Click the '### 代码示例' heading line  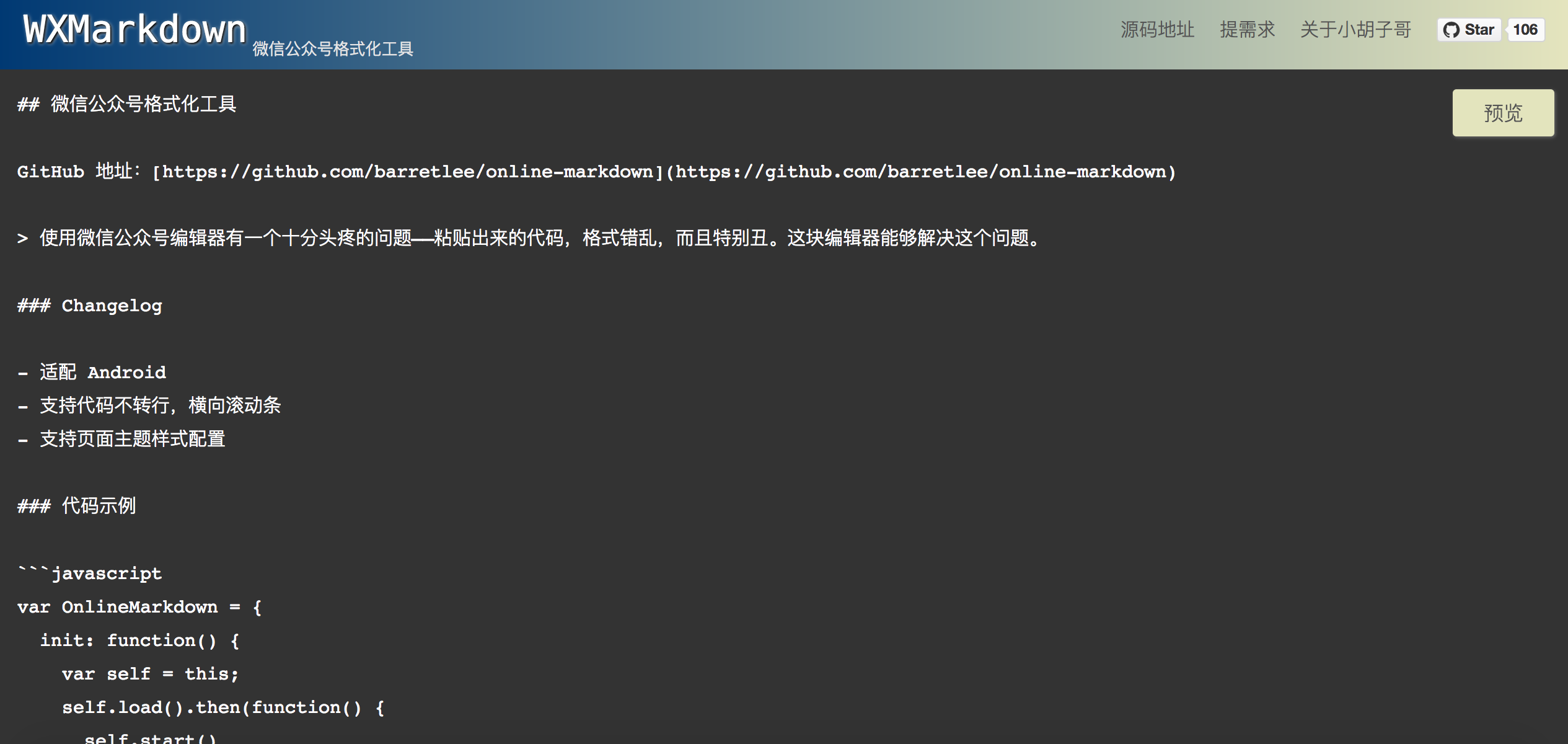pos(77,506)
